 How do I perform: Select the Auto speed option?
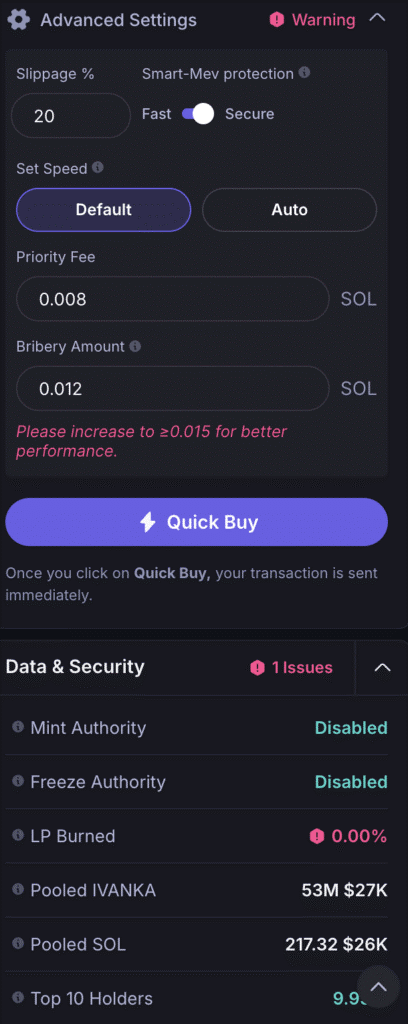[x=289, y=210]
